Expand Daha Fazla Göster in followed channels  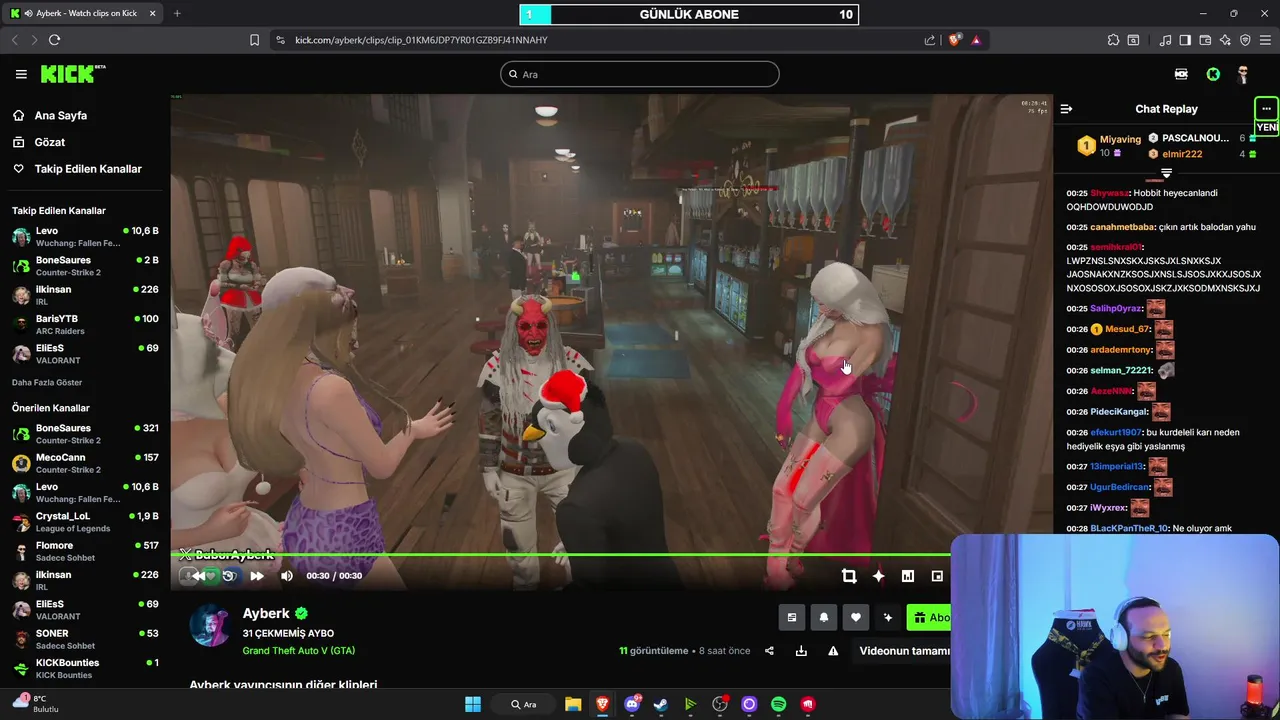[x=47, y=383]
